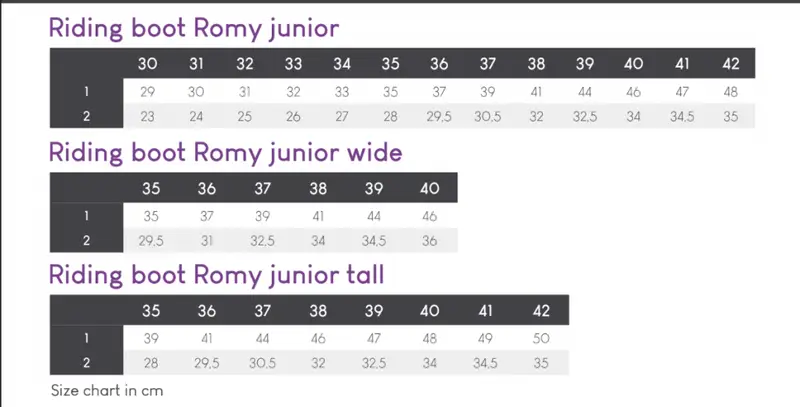Click size 42 header in junior tall table
This screenshot has height=407, width=800.
[541, 310]
